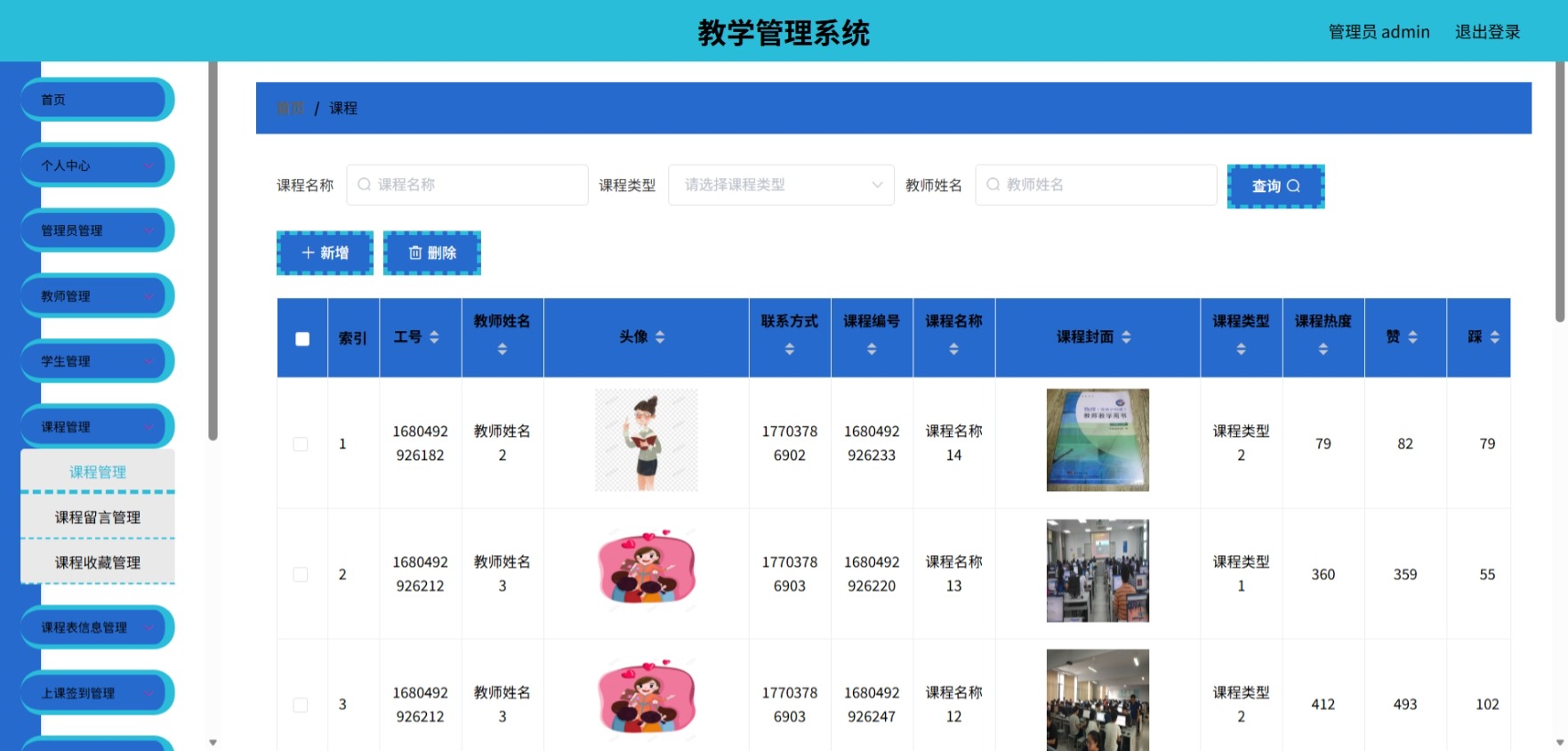This screenshot has width=1568, height=751.
Task: Open the teacher avatar in row 1
Action: (x=647, y=440)
